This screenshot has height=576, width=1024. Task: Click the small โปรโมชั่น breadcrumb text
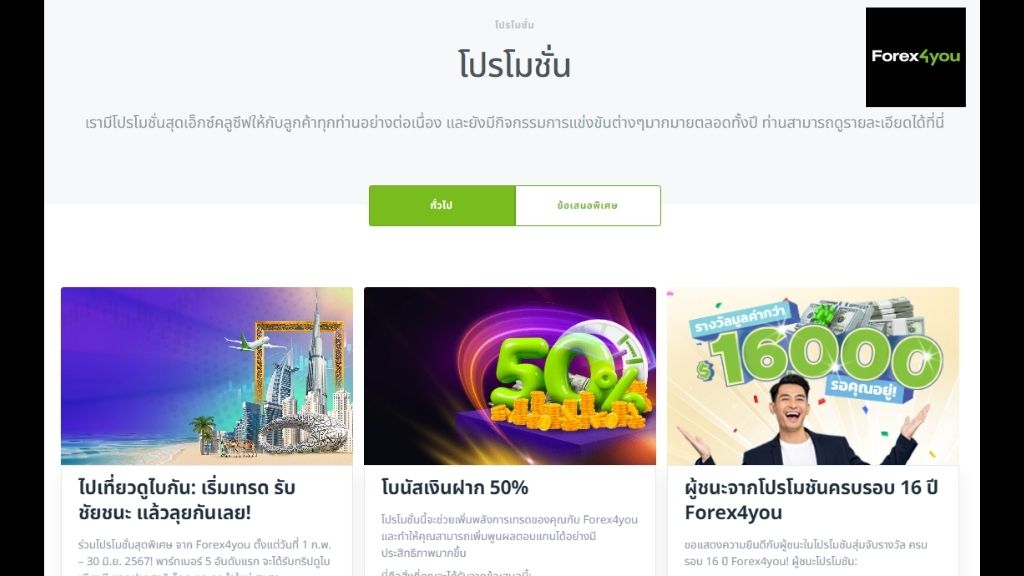tap(514, 25)
